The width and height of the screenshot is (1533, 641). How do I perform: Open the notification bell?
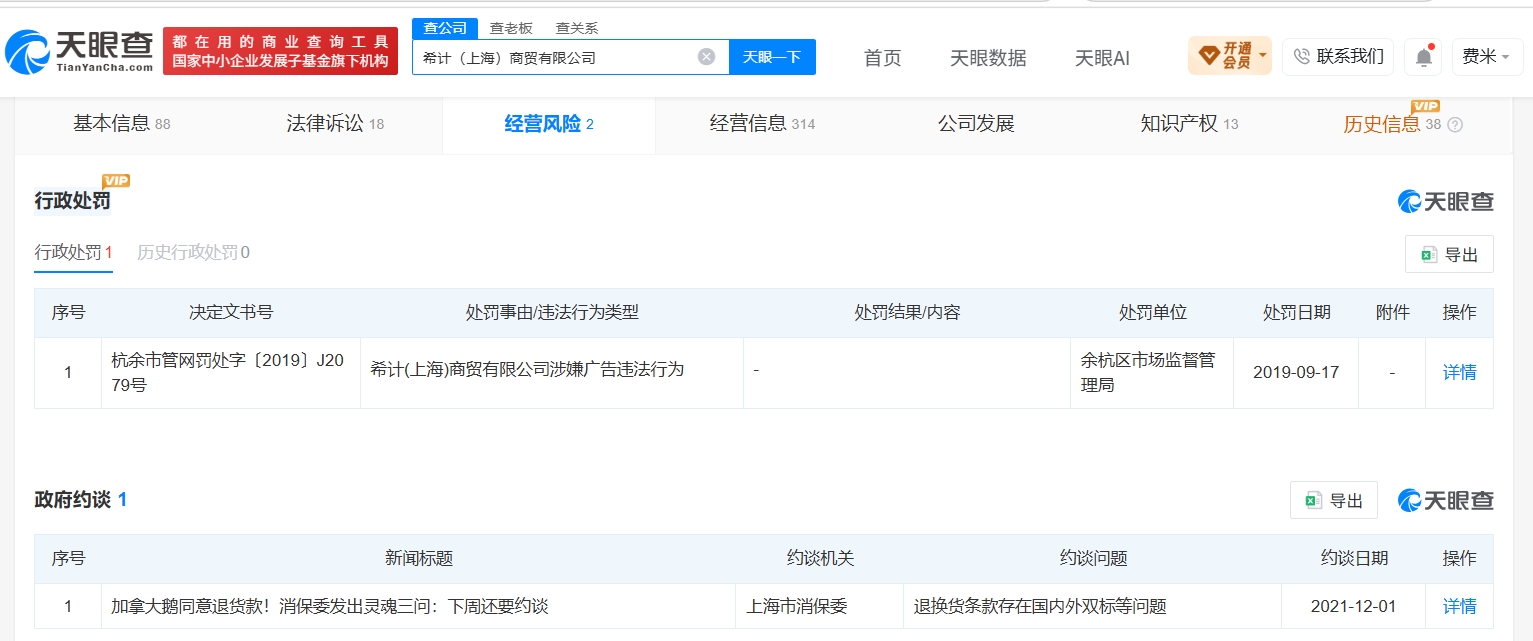[x=1423, y=57]
